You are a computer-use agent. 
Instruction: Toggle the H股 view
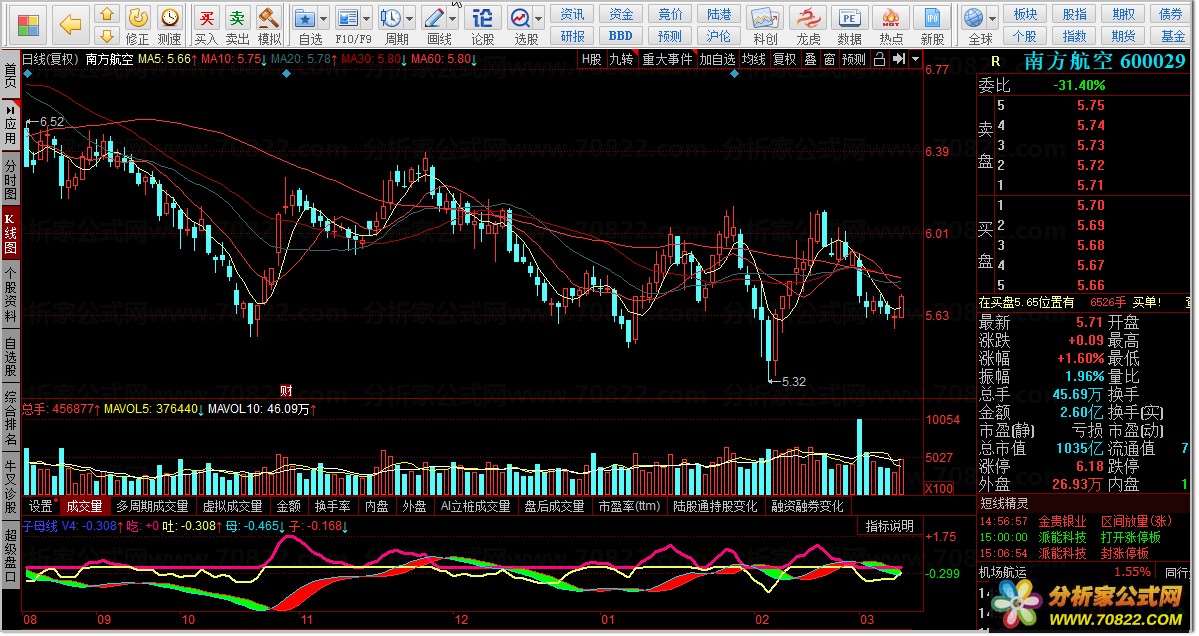[x=591, y=59]
